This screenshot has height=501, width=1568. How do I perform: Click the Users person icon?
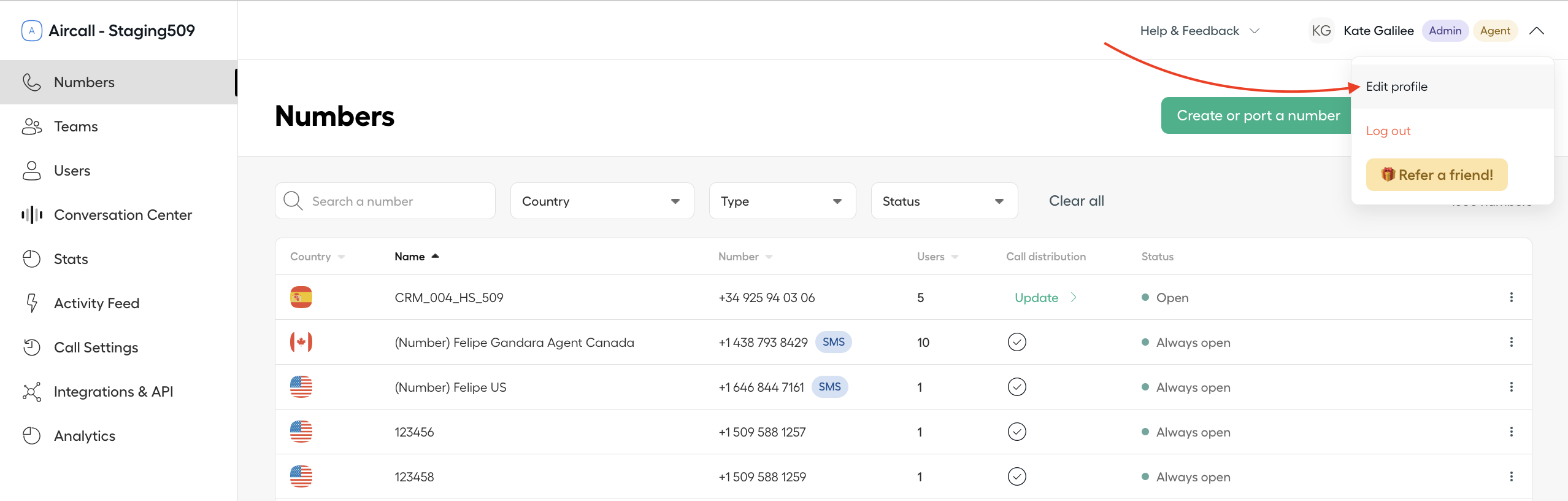(32, 171)
